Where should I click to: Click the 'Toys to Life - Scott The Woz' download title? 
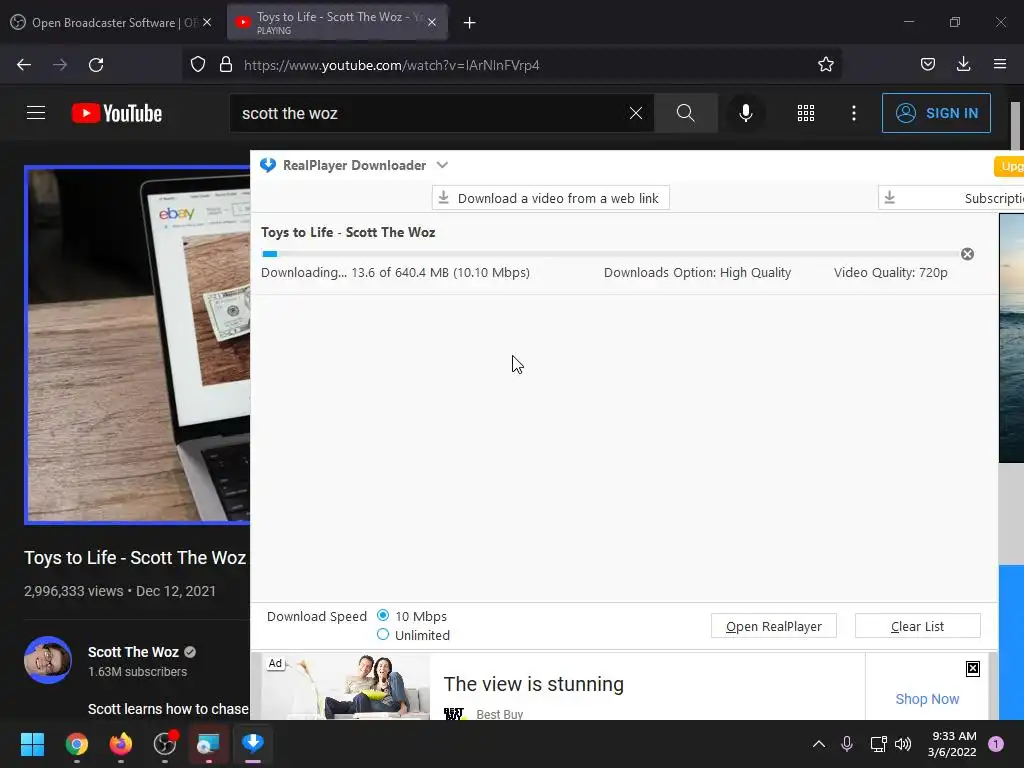(348, 232)
